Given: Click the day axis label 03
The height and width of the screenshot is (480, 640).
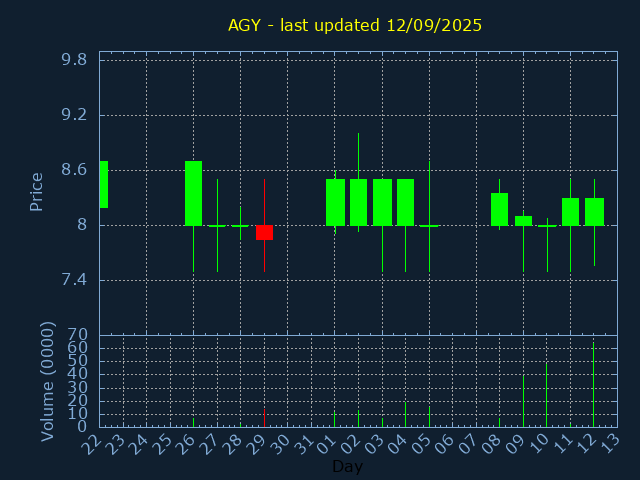Looking at the screenshot, I should point(374,444).
